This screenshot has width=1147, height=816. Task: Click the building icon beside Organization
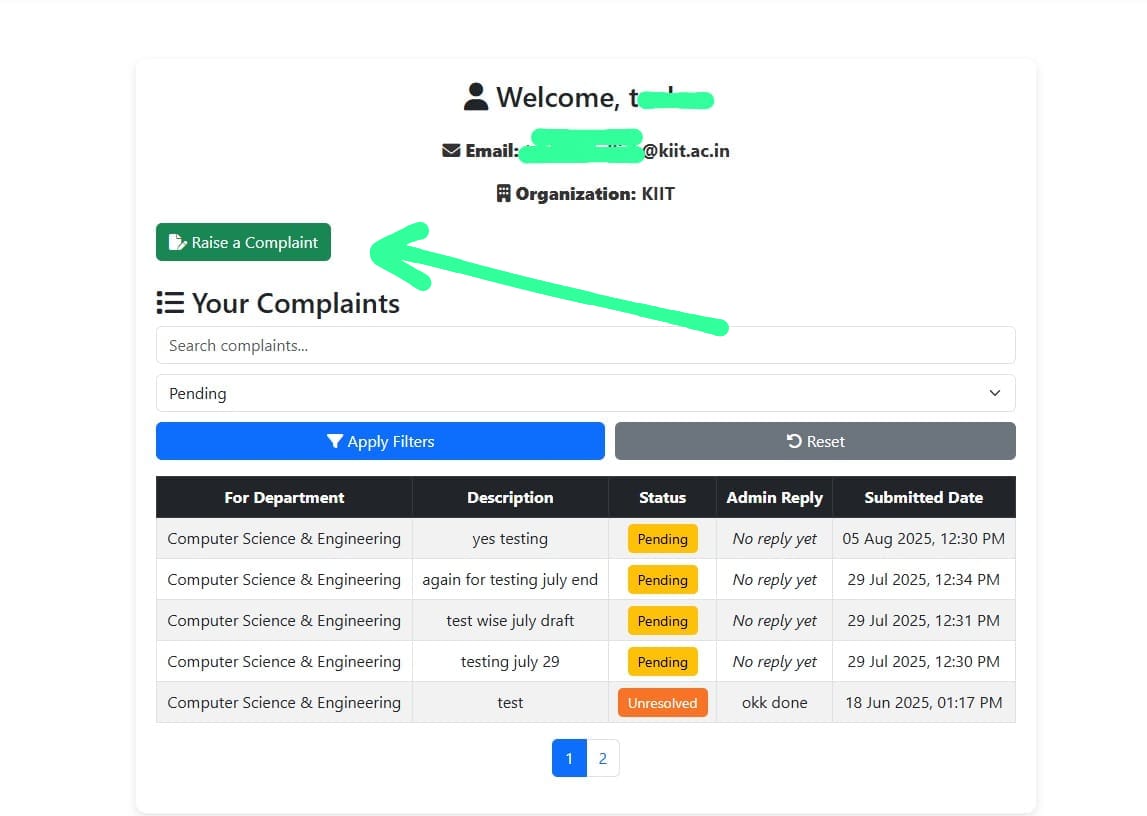504,193
